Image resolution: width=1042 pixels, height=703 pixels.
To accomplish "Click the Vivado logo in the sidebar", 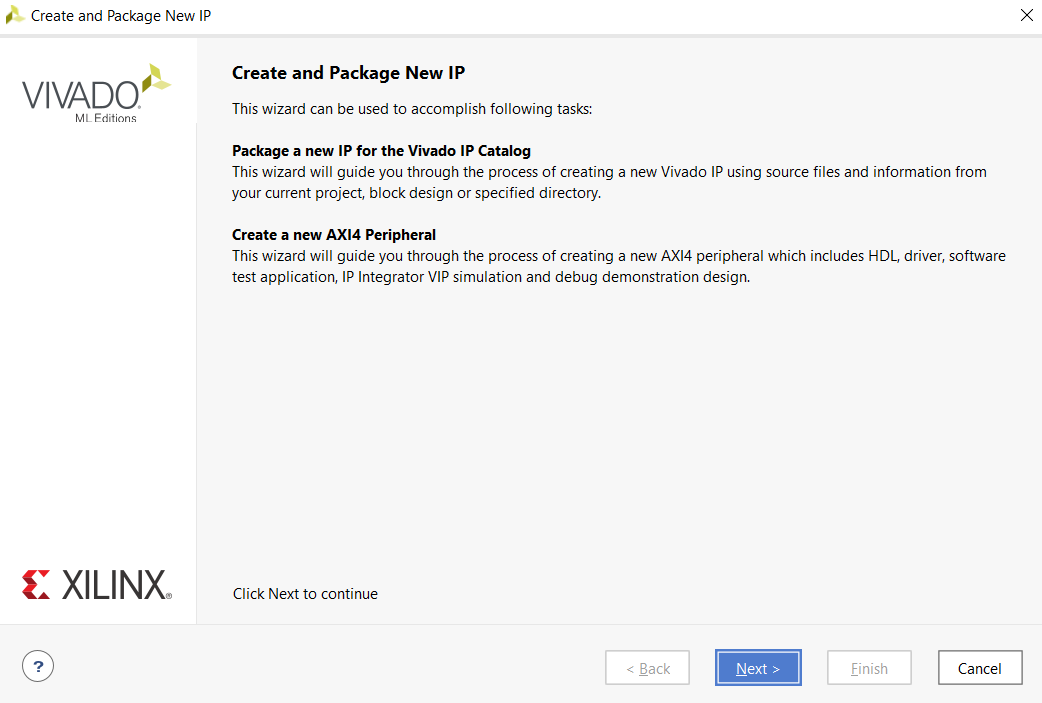I will tap(95, 93).
